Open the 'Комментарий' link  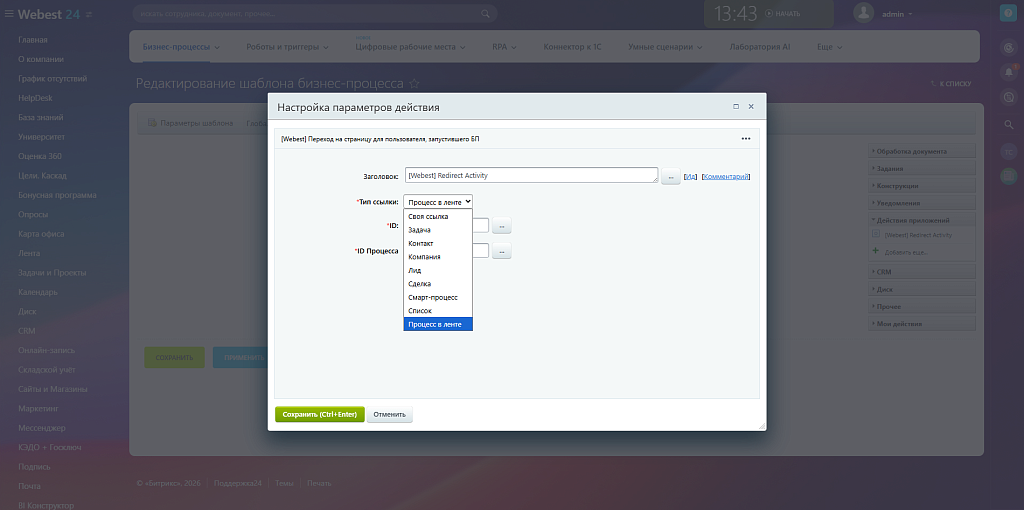pos(725,176)
